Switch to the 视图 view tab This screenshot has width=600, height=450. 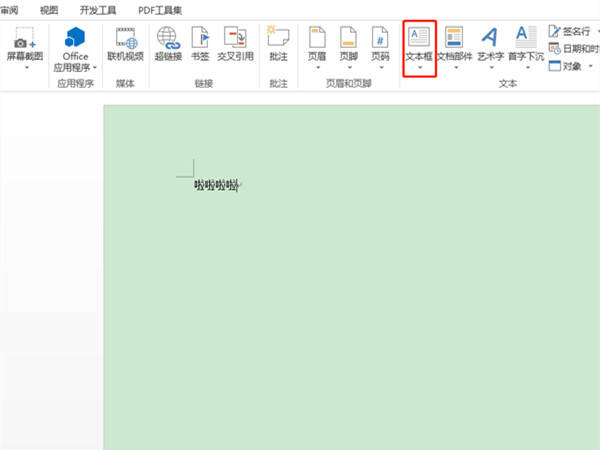[x=49, y=10]
